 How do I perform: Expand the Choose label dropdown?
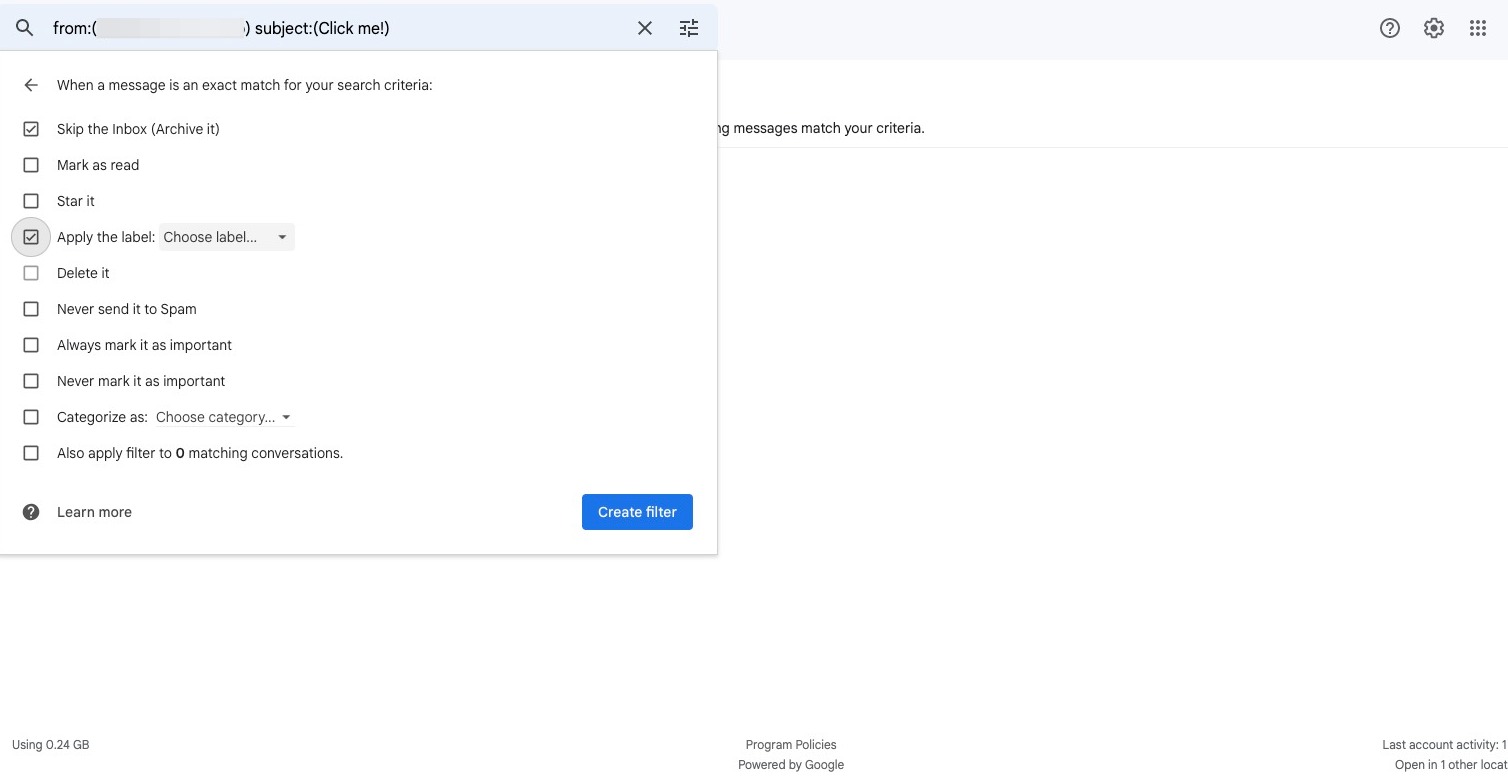[x=226, y=237]
